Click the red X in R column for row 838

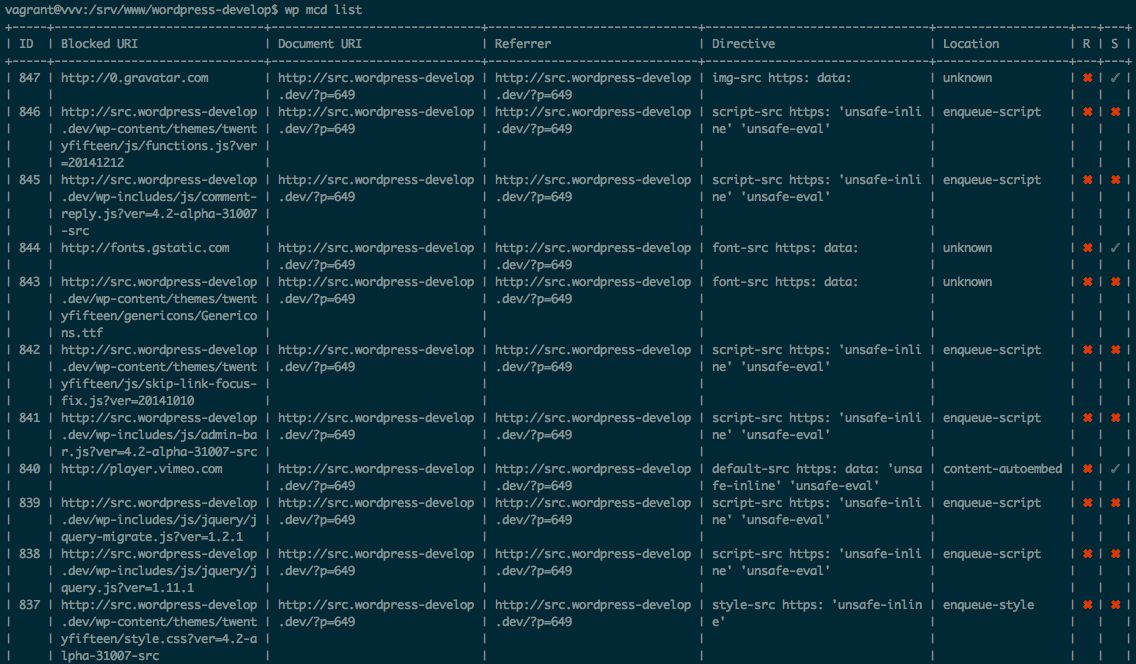(x=1087, y=554)
